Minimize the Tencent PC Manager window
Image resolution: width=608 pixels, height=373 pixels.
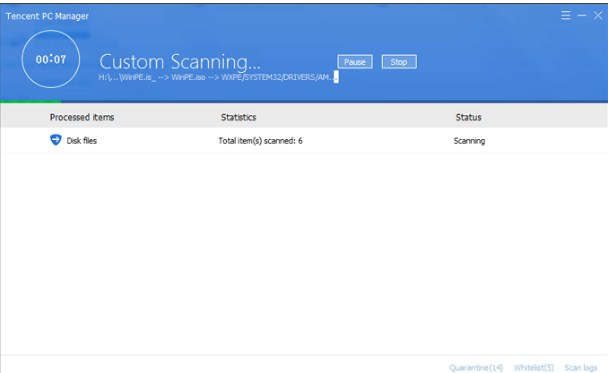(x=582, y=16)
